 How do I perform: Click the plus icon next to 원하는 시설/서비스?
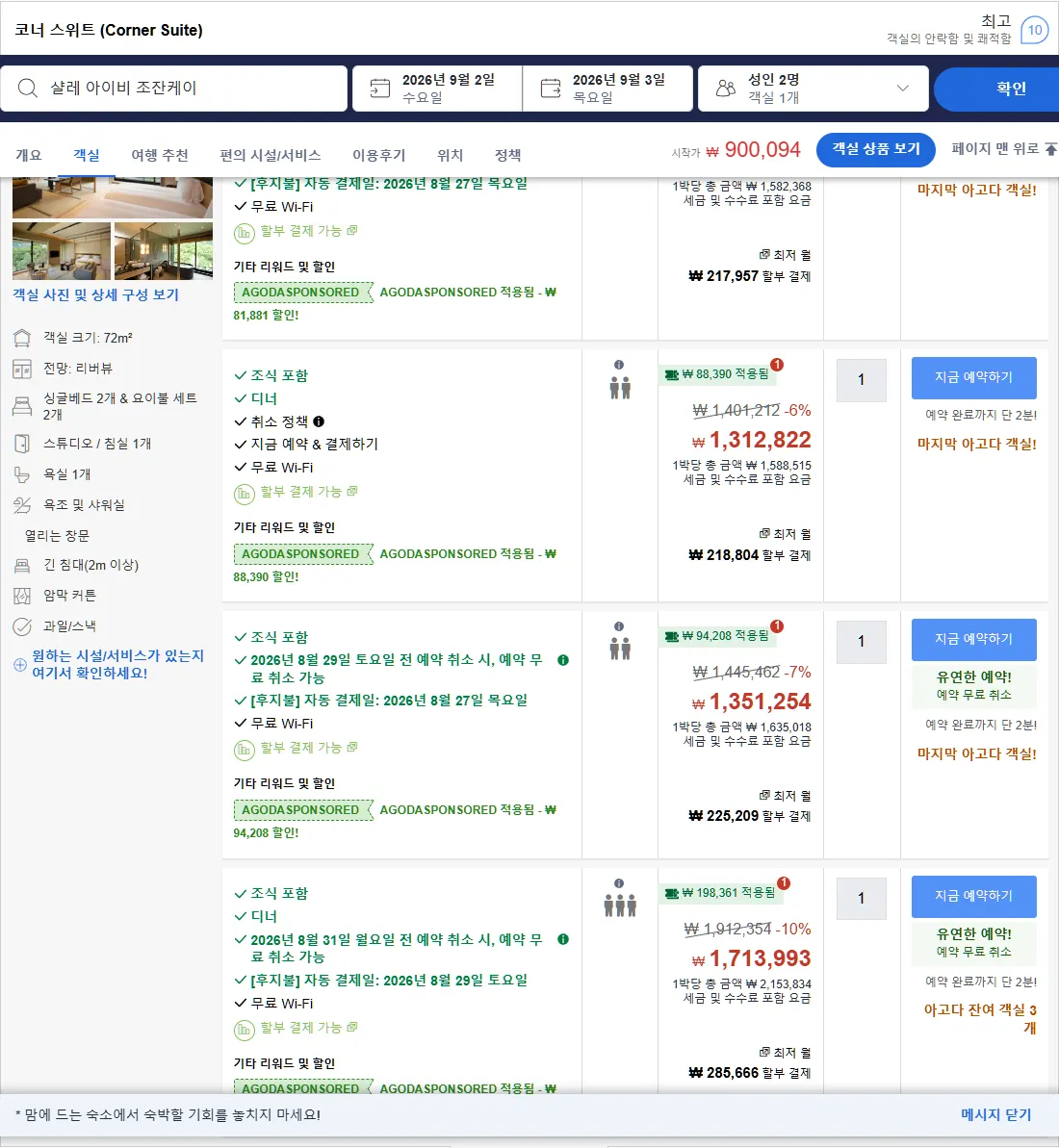tap(20, 665)
